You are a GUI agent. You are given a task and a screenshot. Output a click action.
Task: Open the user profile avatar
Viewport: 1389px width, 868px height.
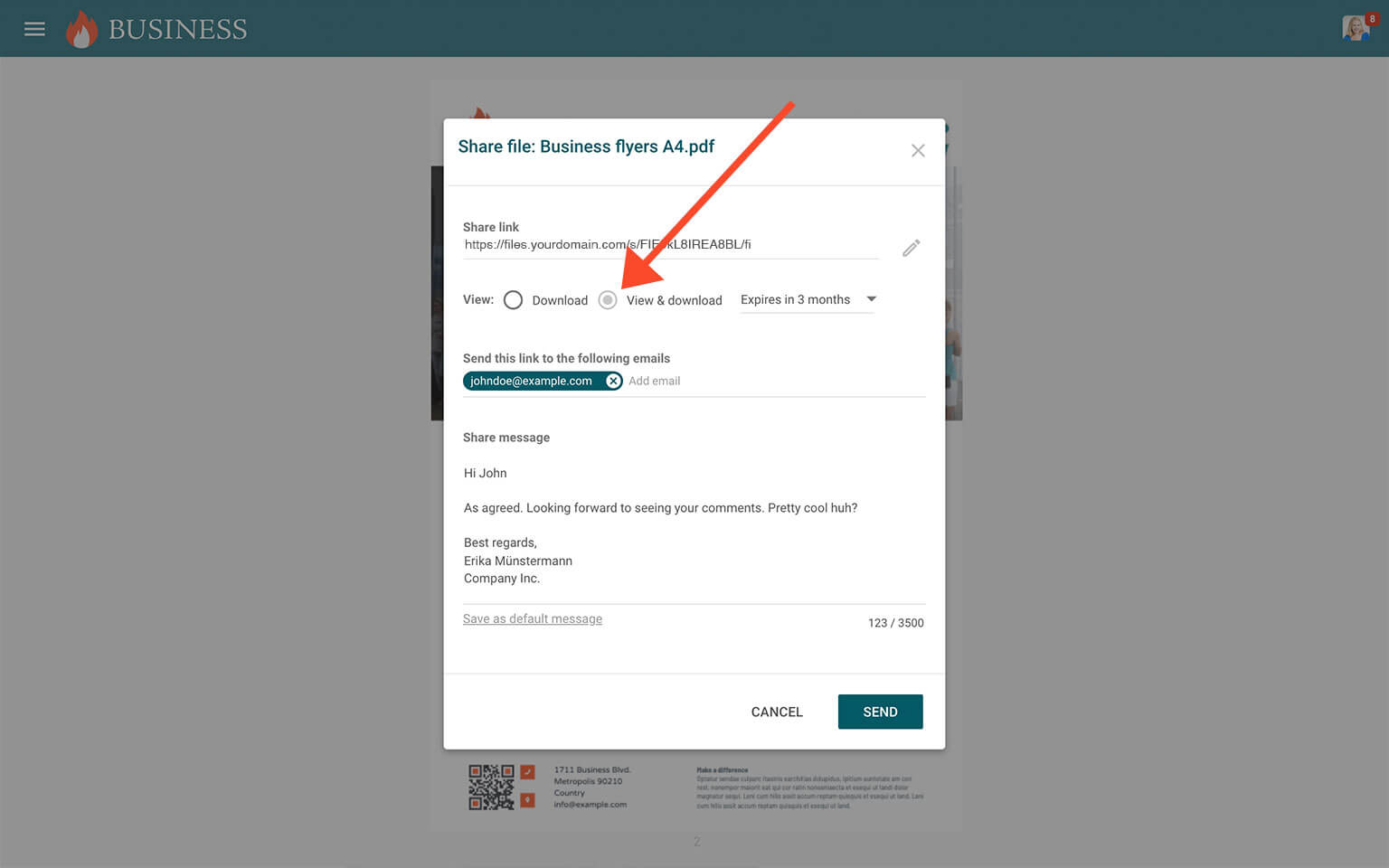(x=1355, y=29)
